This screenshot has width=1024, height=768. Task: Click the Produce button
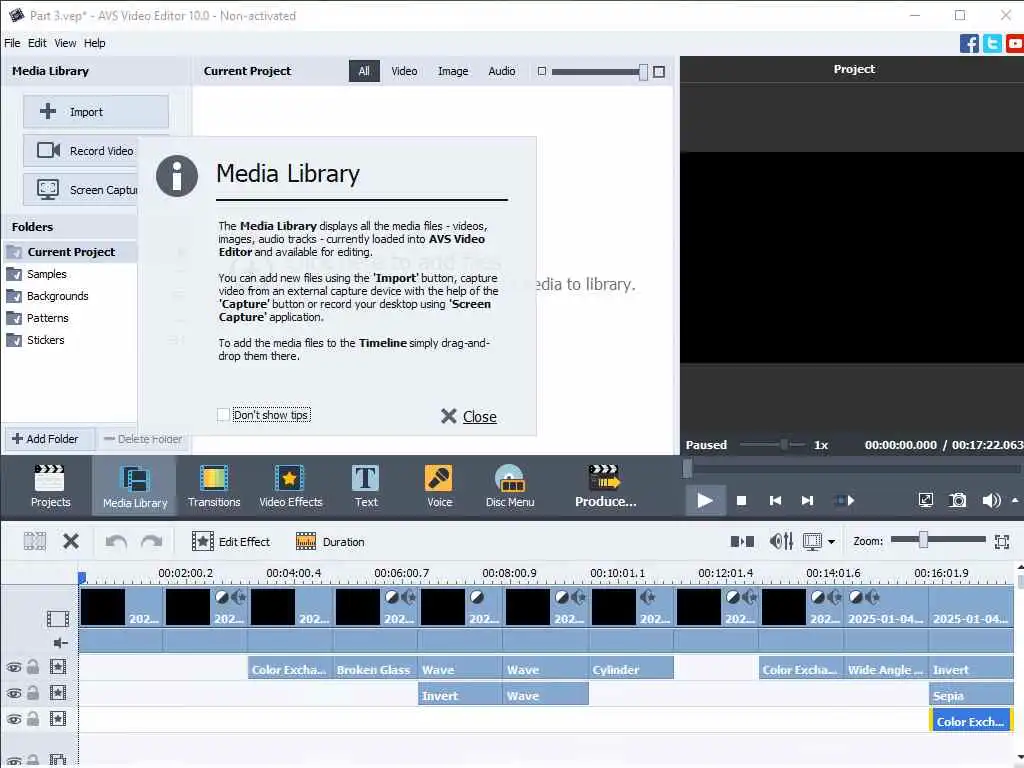[605, 486]
